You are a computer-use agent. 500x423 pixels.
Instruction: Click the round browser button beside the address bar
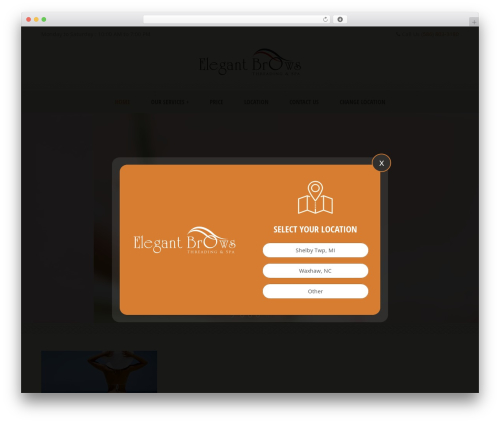[x=340, y=19]
